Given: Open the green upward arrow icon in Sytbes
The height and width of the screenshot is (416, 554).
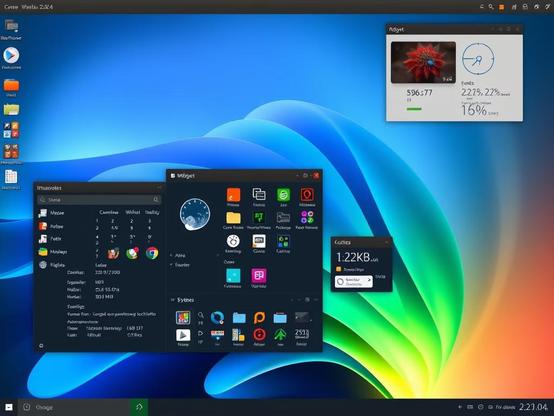Looking at the screenshot, I should pyautogui.click(x=280, y=334).
